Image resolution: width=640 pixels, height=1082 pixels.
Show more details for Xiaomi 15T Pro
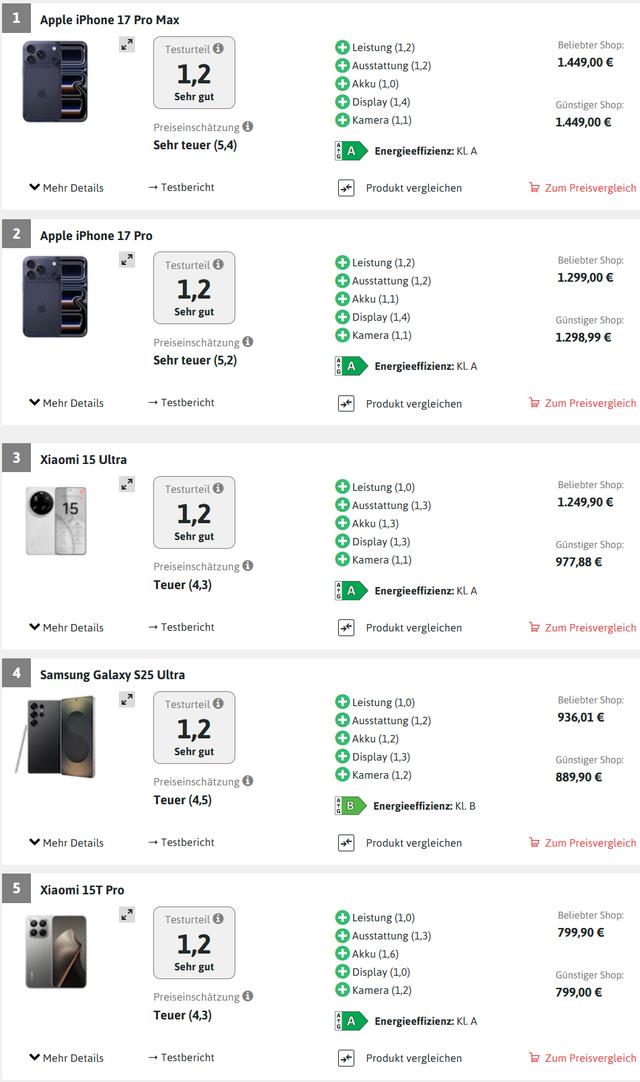[x=67, y=1058]
